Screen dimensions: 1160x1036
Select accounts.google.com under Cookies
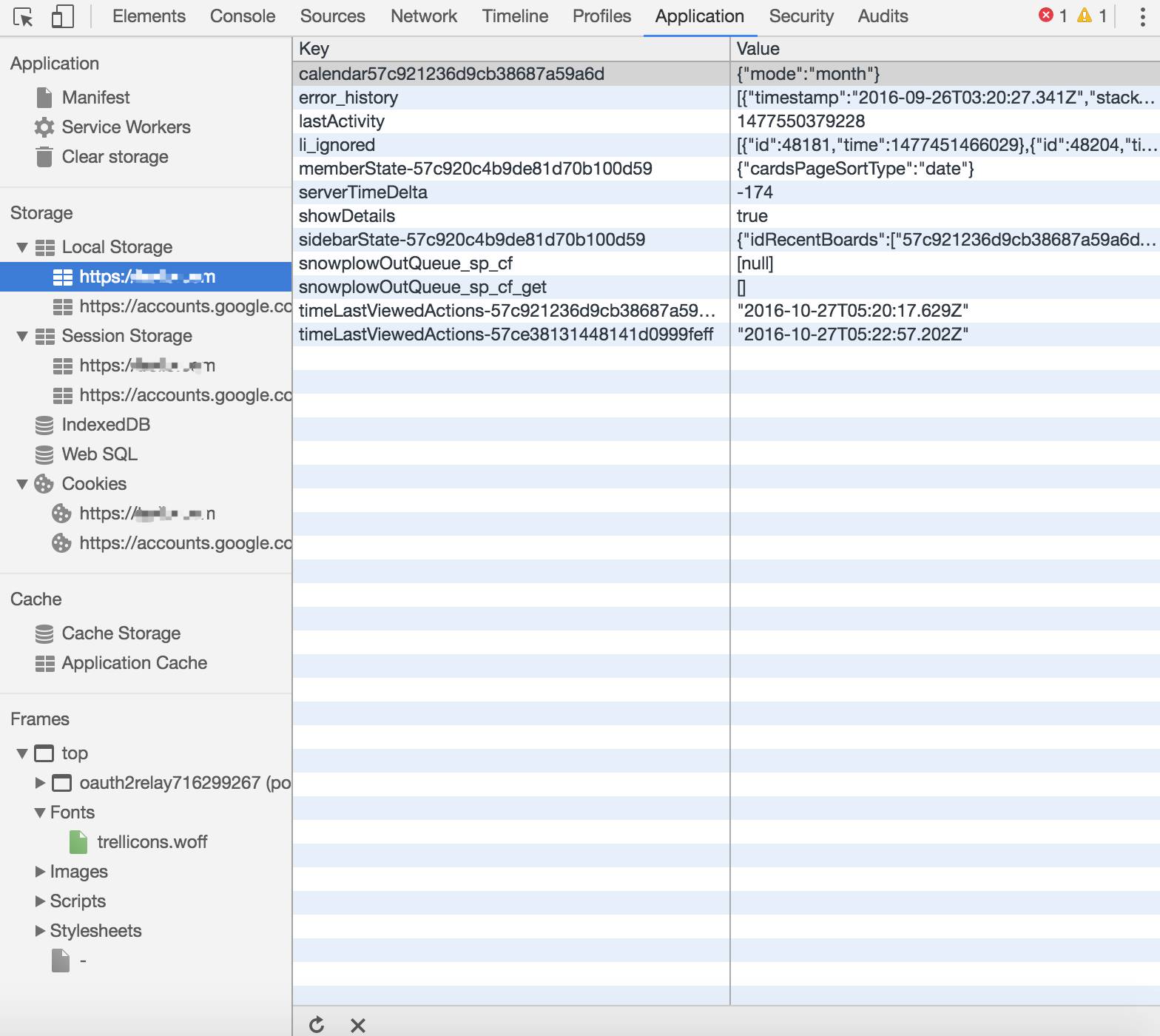[x=186, y=543]
